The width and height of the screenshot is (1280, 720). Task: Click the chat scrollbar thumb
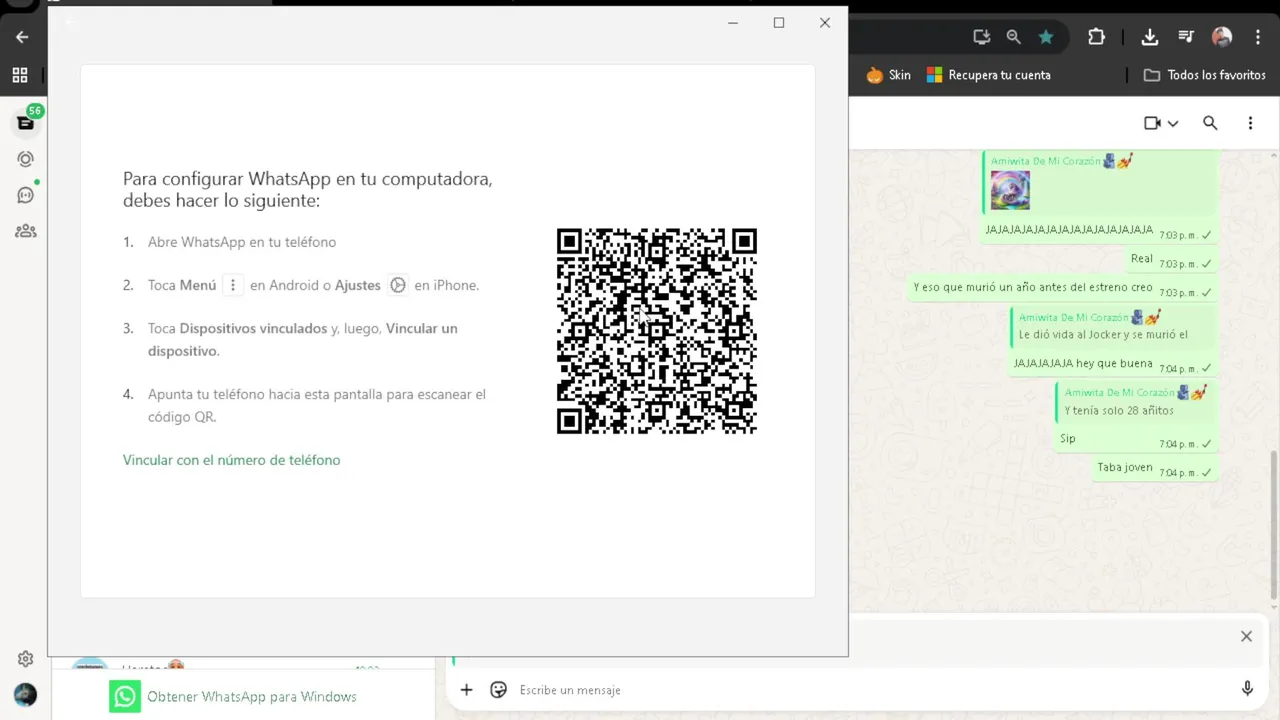point(1273,525)
